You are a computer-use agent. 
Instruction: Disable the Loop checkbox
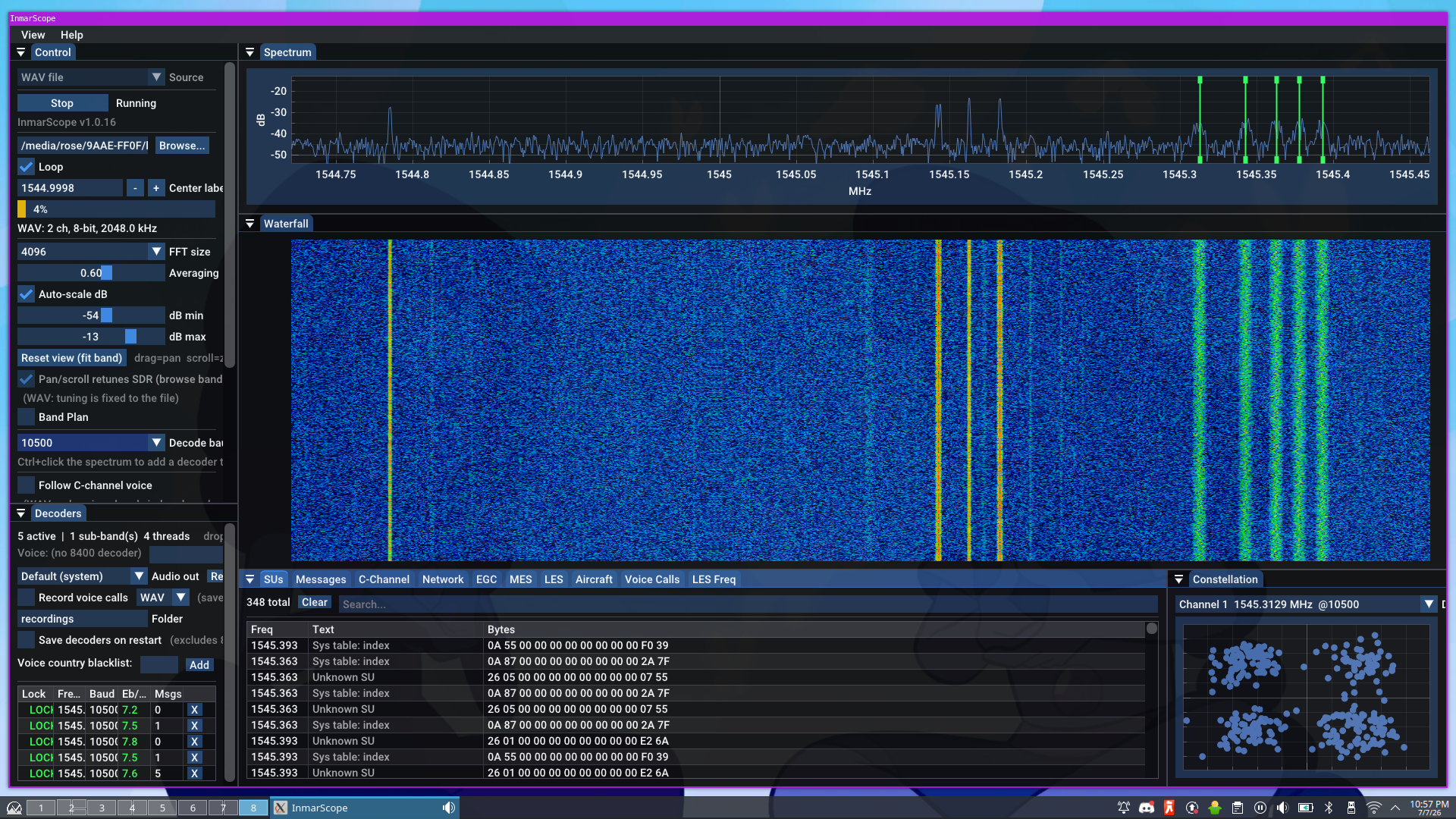tap(27, 167)
